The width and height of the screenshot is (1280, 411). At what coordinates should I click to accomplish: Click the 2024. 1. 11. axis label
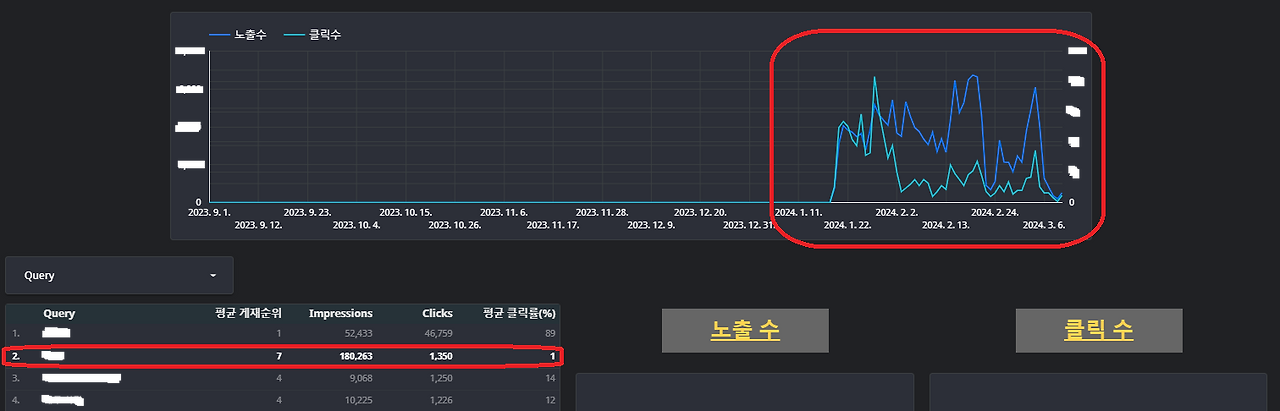[x=800, y=212]
